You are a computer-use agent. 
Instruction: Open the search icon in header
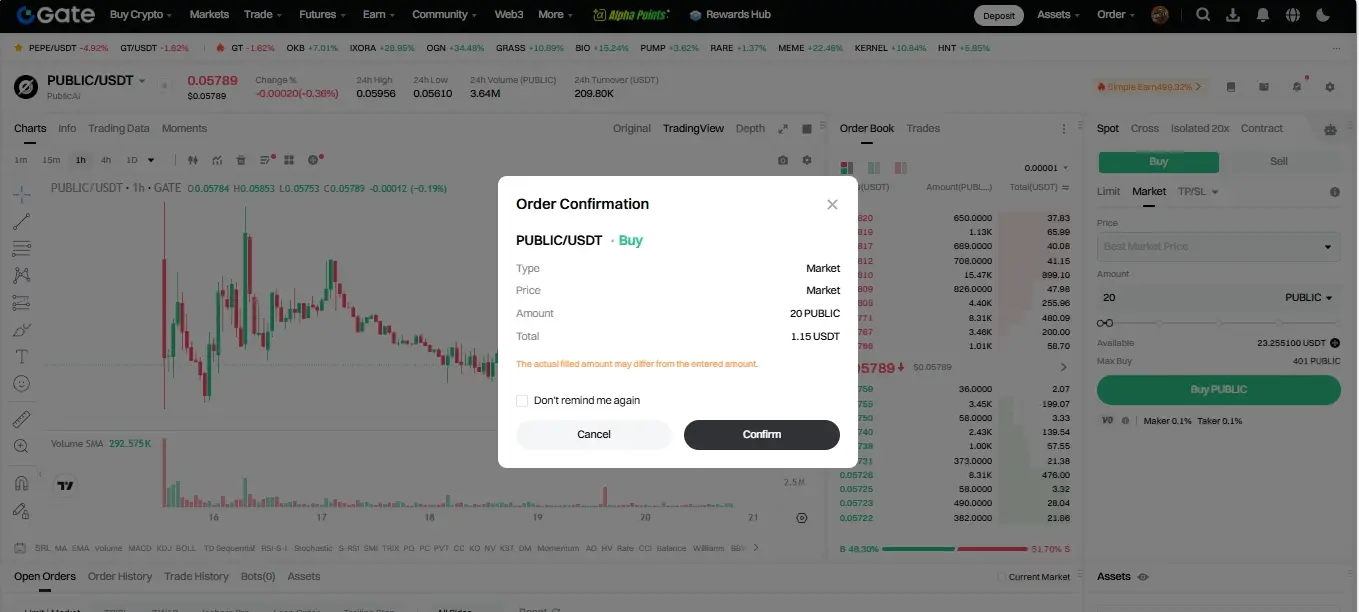1203,15
